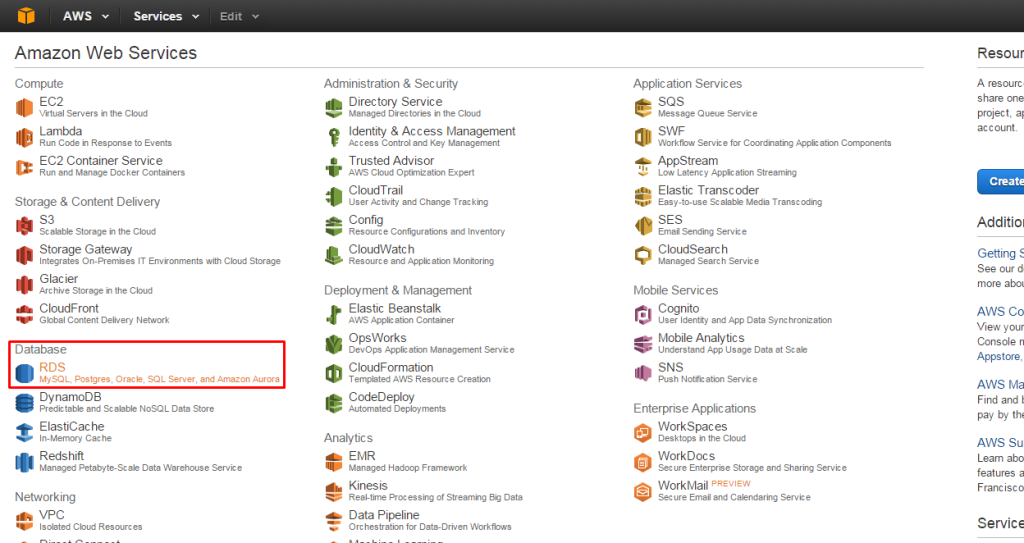Open the WorkMail service link
Image resolution: width=1024 pixels, height=543 pixels.
coord(683,485)
